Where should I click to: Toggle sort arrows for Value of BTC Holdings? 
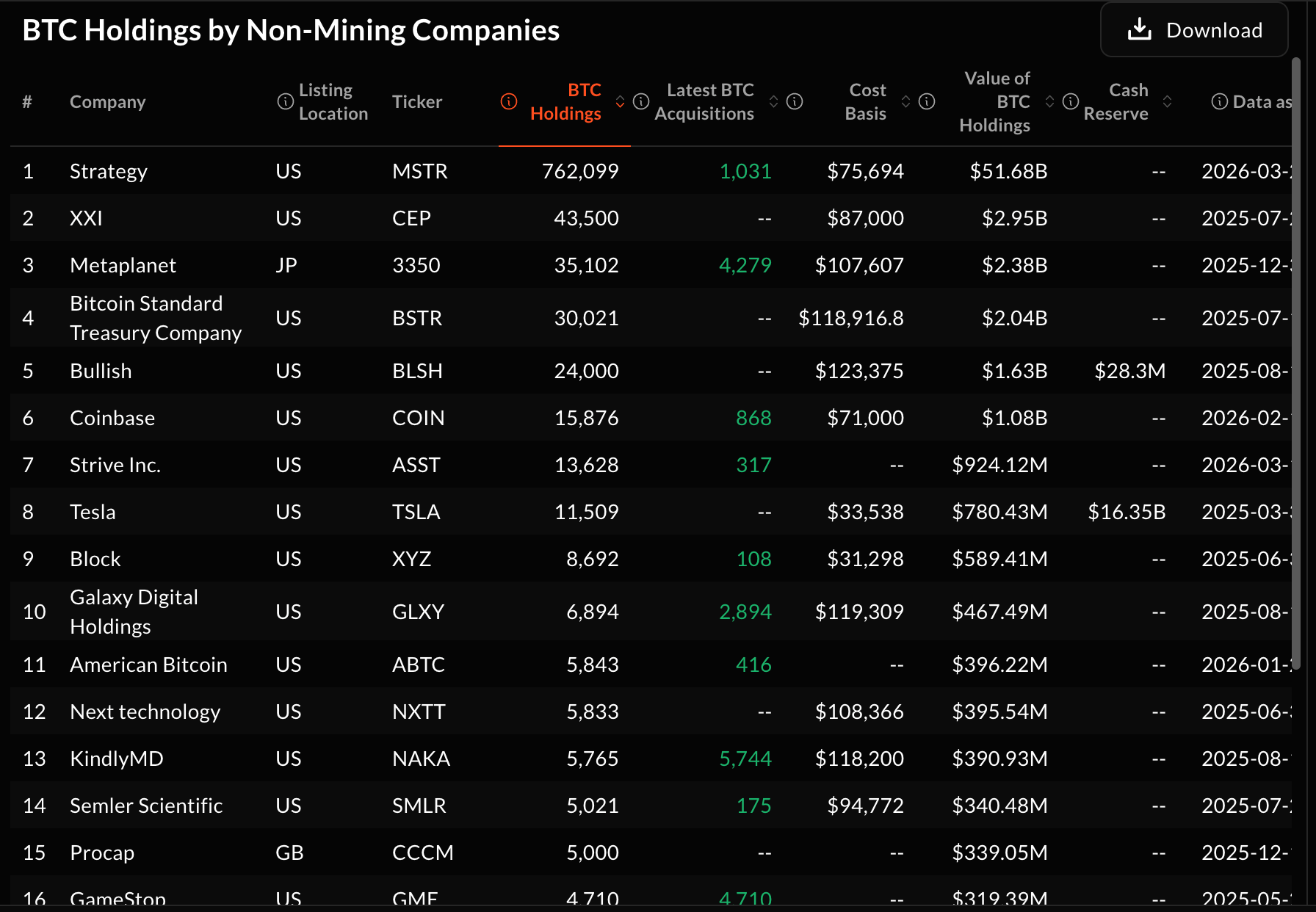click(1049, 101)
